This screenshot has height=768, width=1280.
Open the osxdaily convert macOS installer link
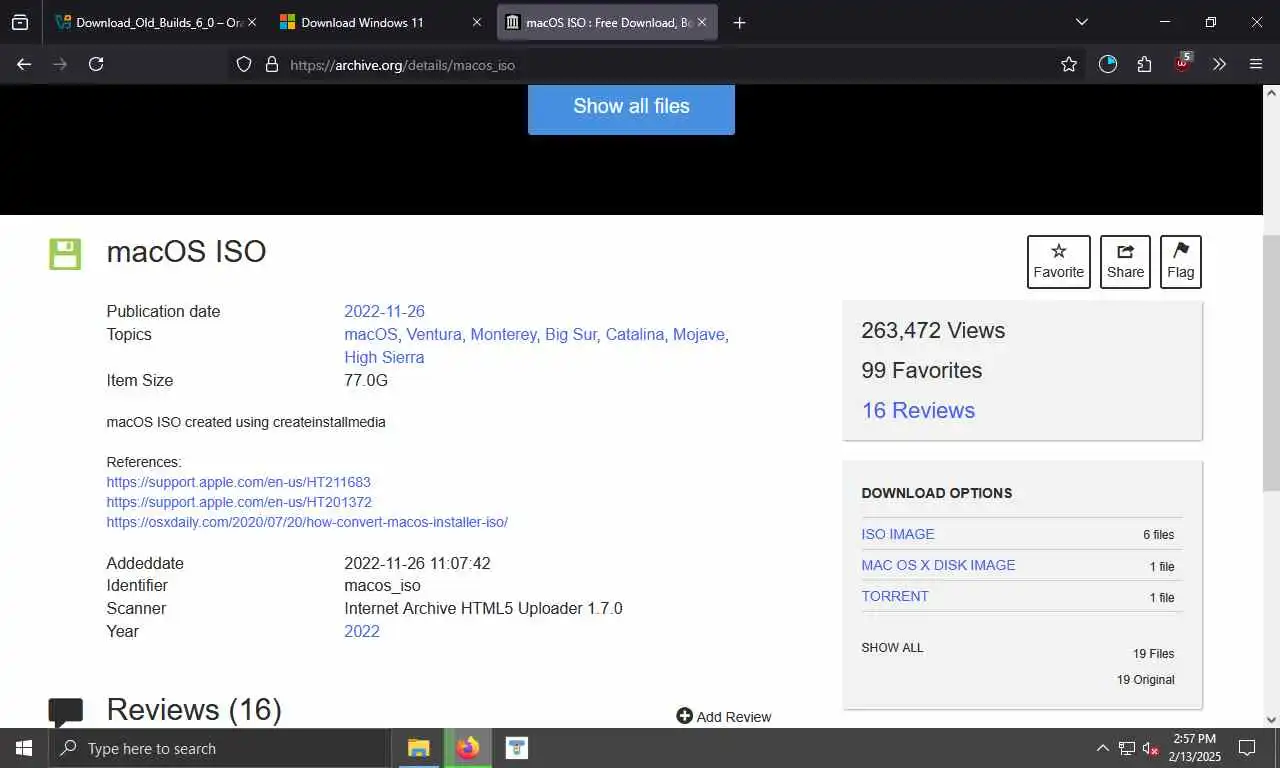(307, 522)
